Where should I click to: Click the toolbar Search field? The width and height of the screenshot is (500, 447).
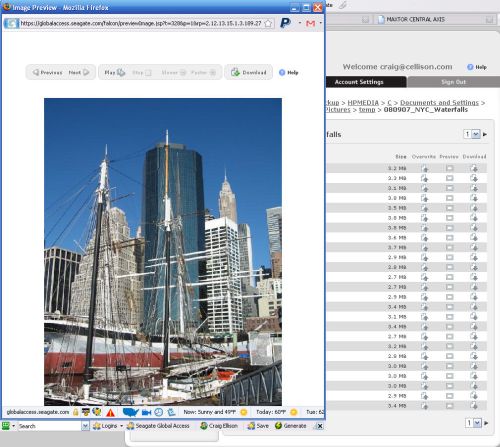tap(49, 426)
